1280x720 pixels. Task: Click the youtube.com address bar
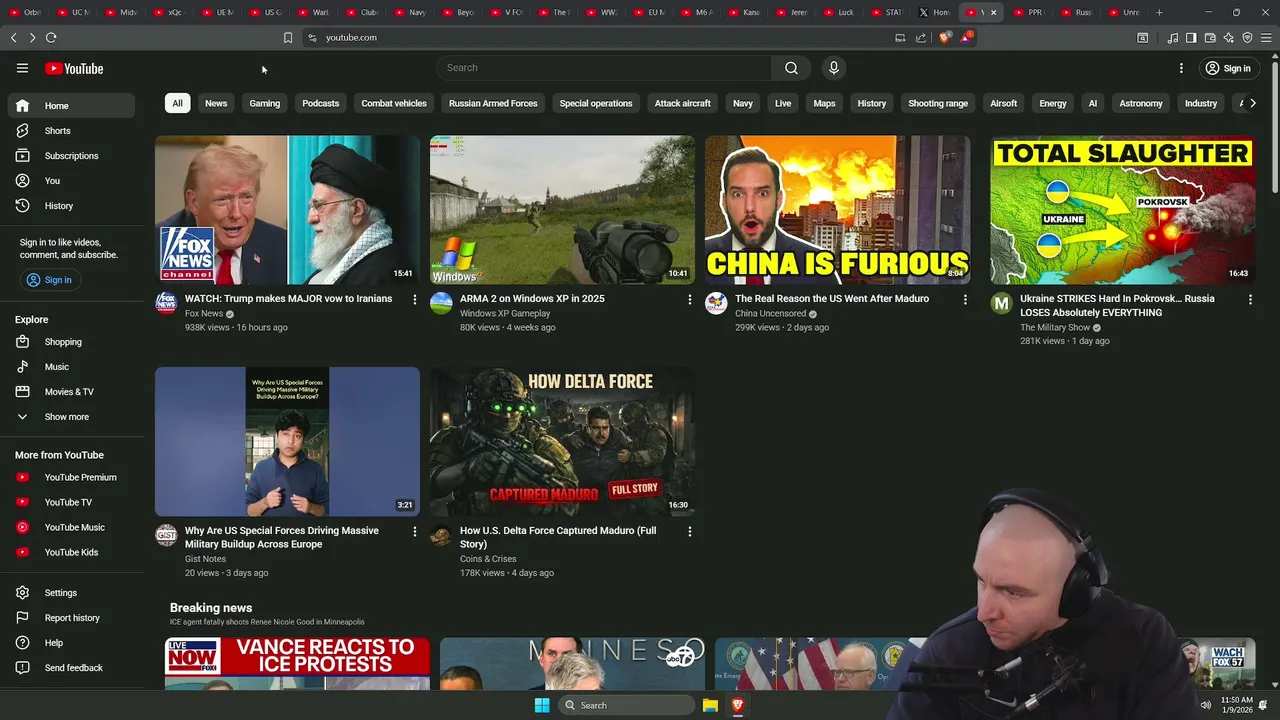click(x=351, y=37)
